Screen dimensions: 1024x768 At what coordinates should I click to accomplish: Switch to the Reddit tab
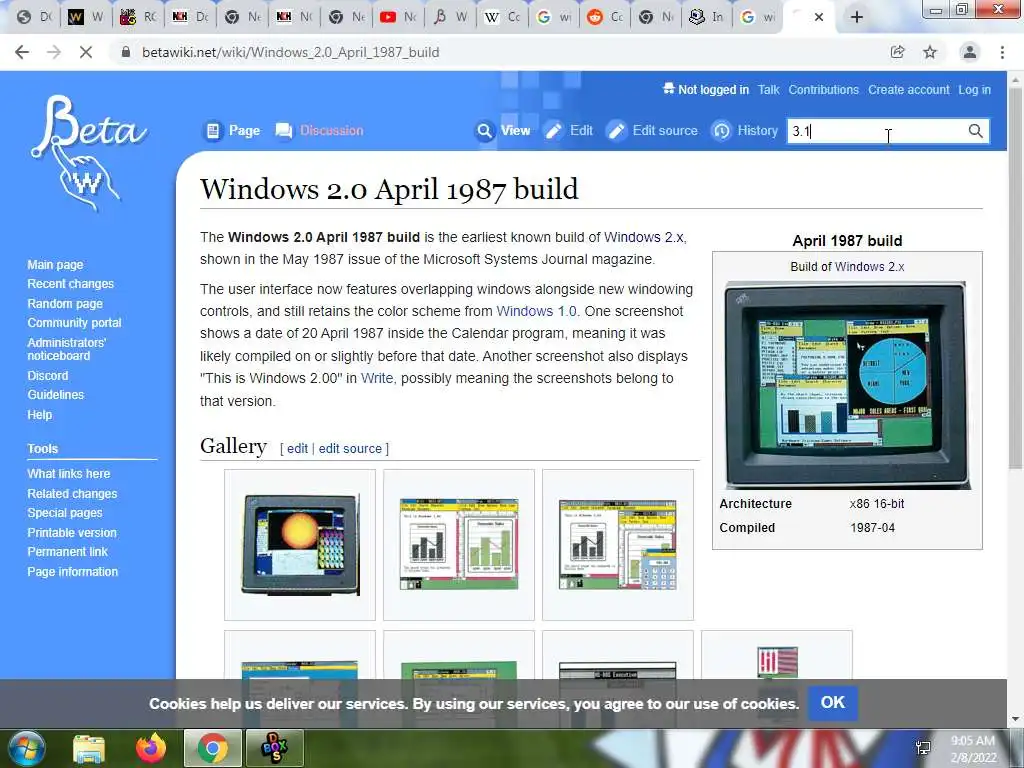(x=605, y=17)
